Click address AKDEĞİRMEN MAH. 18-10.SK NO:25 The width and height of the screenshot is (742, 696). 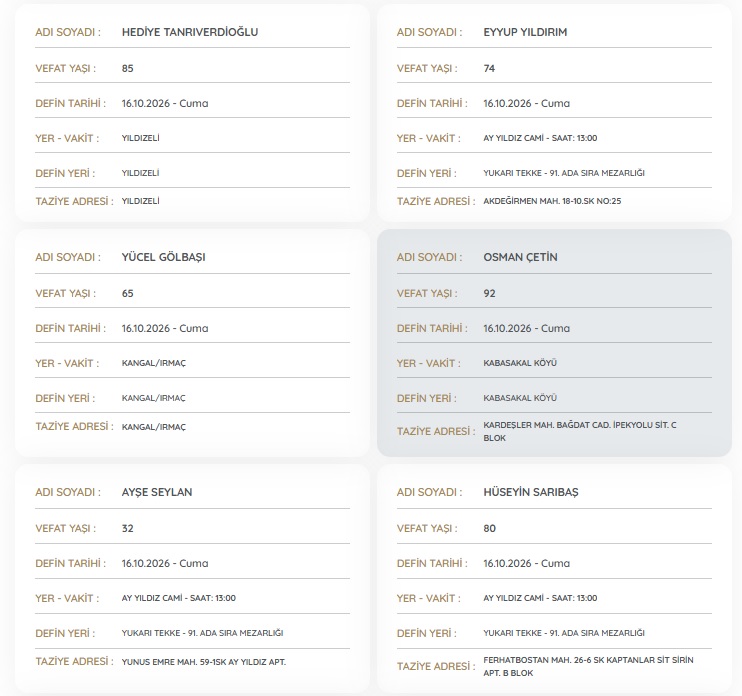tap(552, 201)
